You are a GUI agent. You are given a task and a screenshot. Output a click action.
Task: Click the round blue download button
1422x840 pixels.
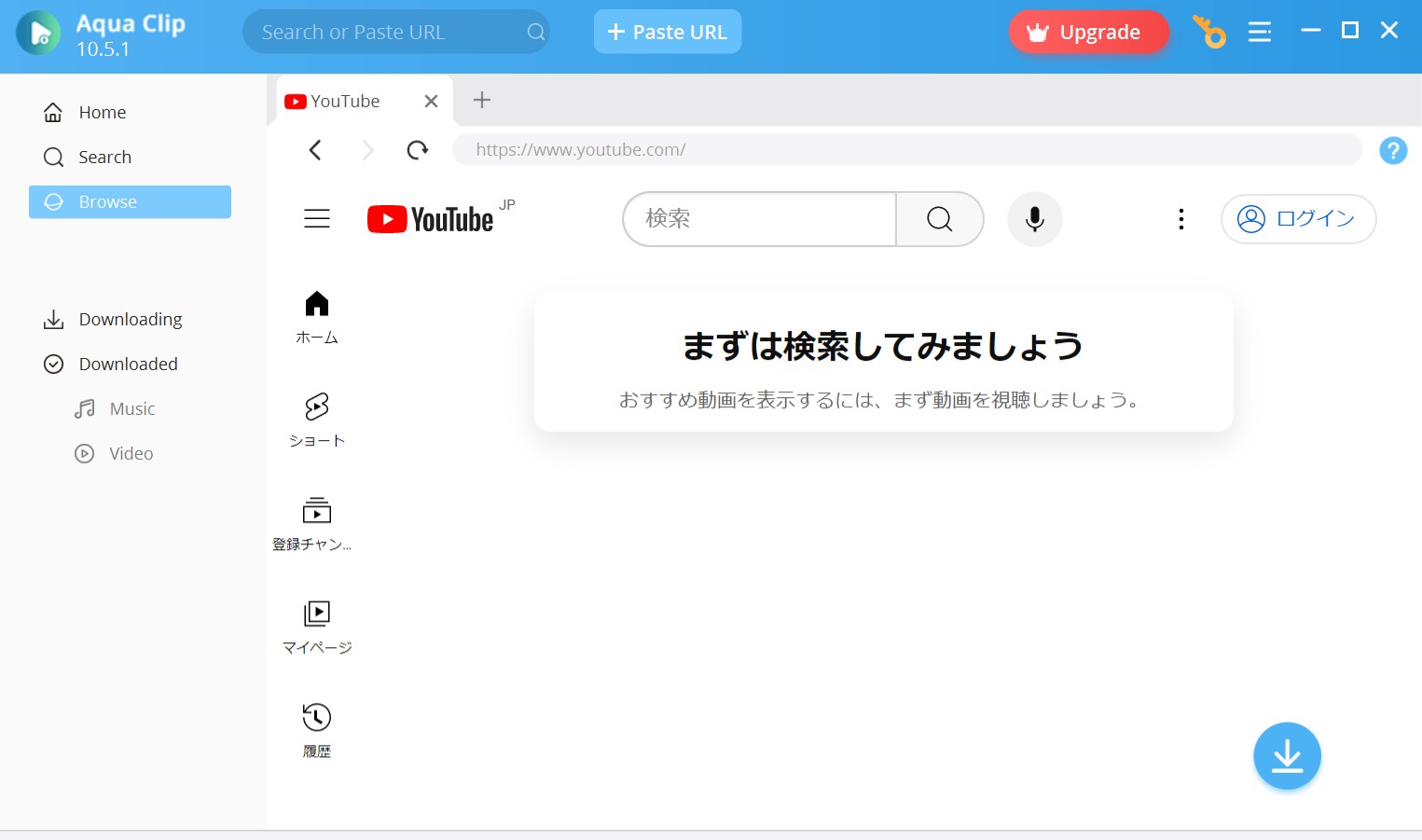(1288, 756)
